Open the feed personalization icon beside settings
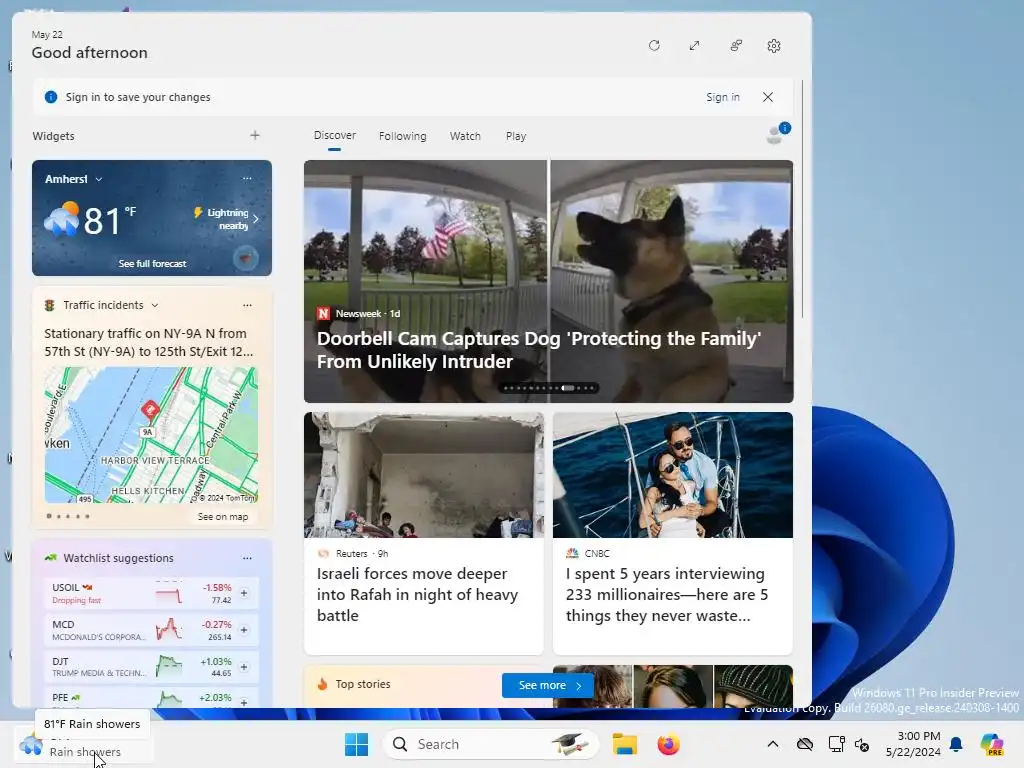The height and width of the screenshot is (768, 1024). tap(736, 46)
